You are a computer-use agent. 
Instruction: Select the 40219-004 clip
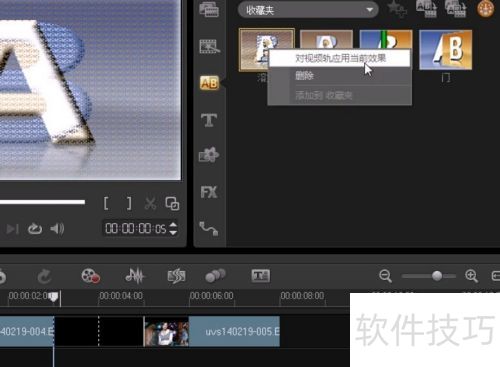click(27, 332)
